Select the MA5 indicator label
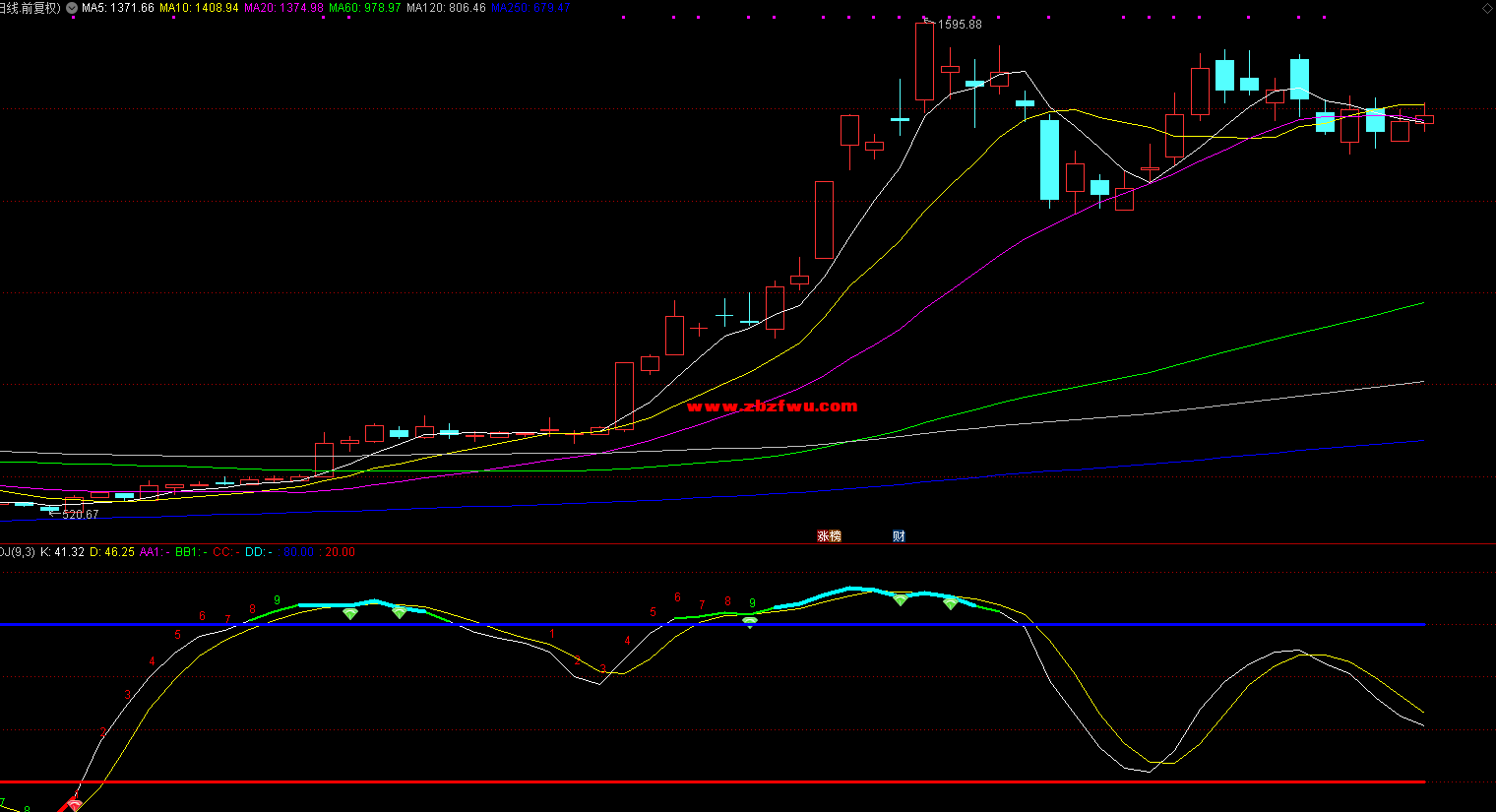Image resolution: width=1496 pixels, height=812 pixels. (x=117, y=8)
